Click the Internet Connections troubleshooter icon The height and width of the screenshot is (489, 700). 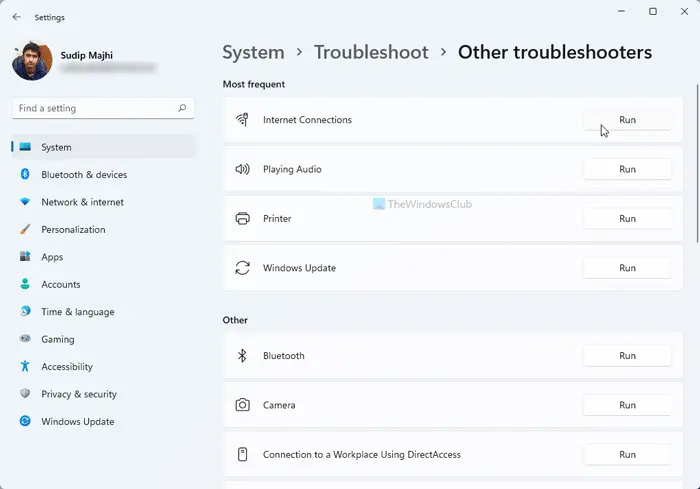tap(242, 120)
